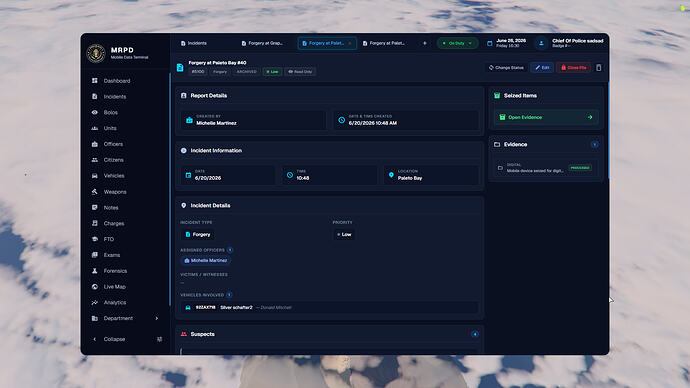This screenshot has height=388, width=690.
Task: Toggle the Read Only badge
Action: click(x=300, y=72)
